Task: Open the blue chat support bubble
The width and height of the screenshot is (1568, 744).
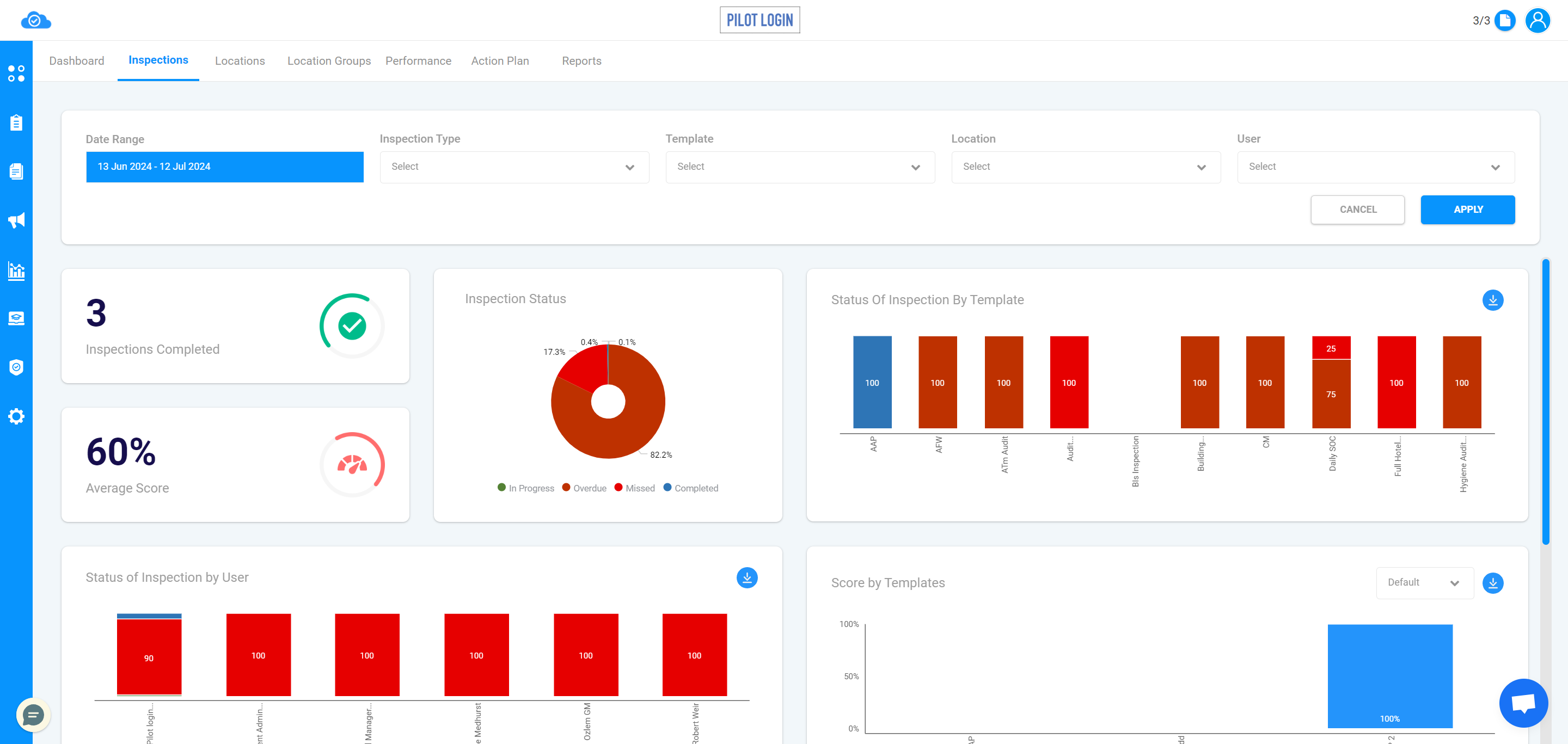Action: point(1523,703)
